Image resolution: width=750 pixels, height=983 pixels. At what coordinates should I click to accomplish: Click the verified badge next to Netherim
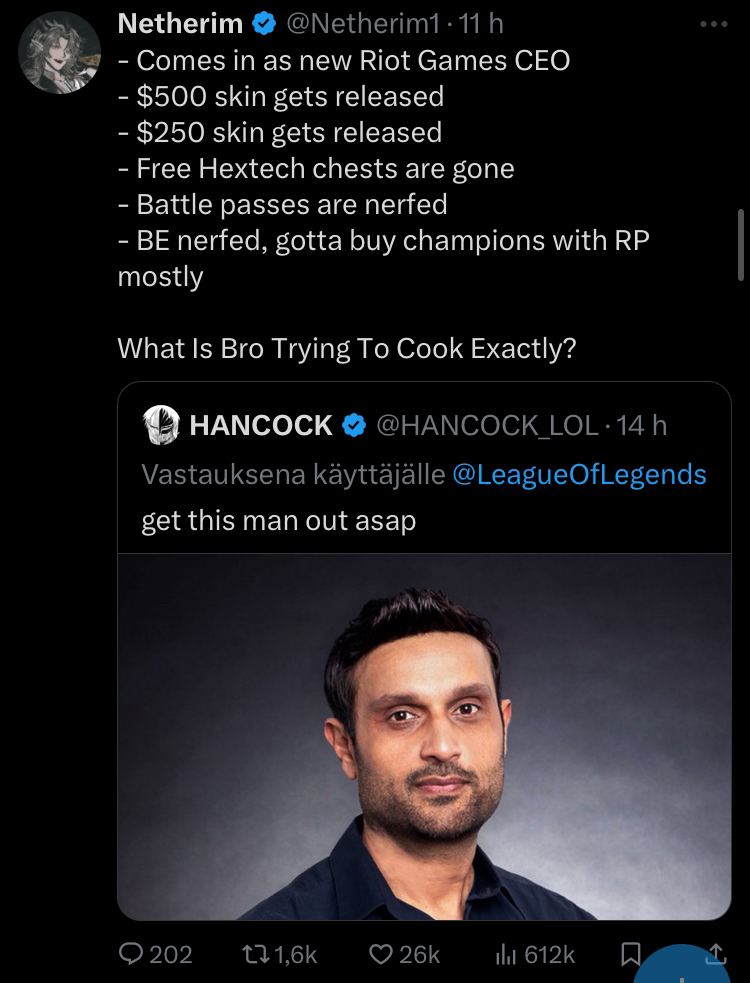click(x=265, y=24)
